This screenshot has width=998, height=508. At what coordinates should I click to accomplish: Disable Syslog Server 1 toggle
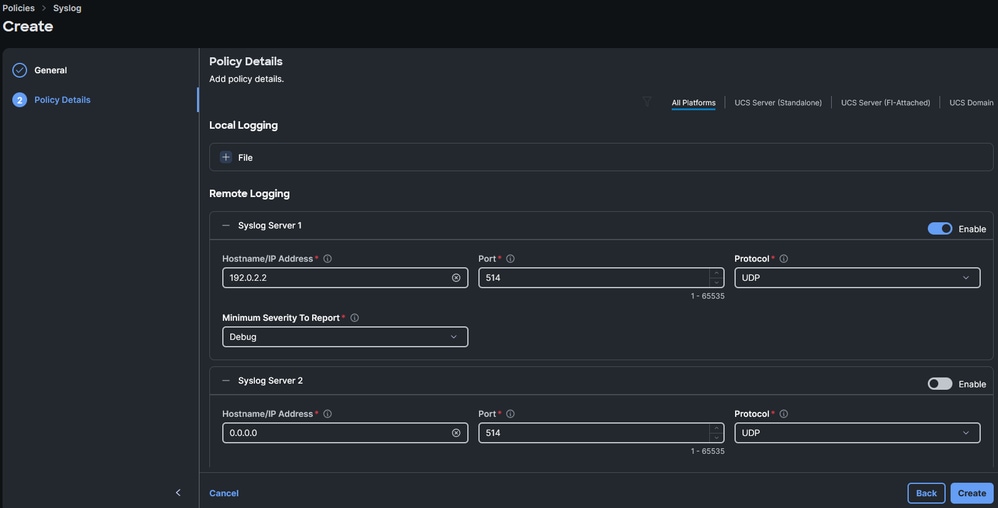tap(939, 229)
